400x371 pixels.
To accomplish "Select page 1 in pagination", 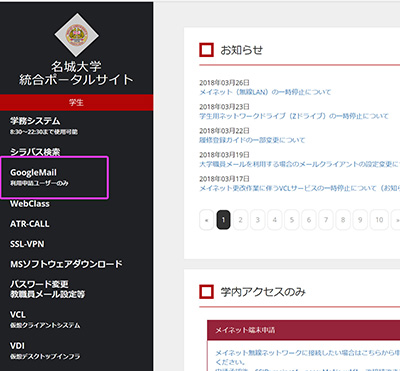I will (x=223, y=220).
